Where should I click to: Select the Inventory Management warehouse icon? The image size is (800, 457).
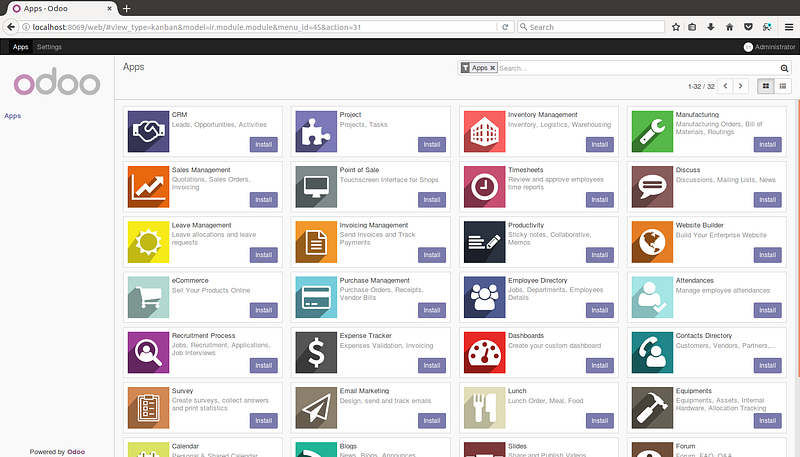(x=484, y=132)
